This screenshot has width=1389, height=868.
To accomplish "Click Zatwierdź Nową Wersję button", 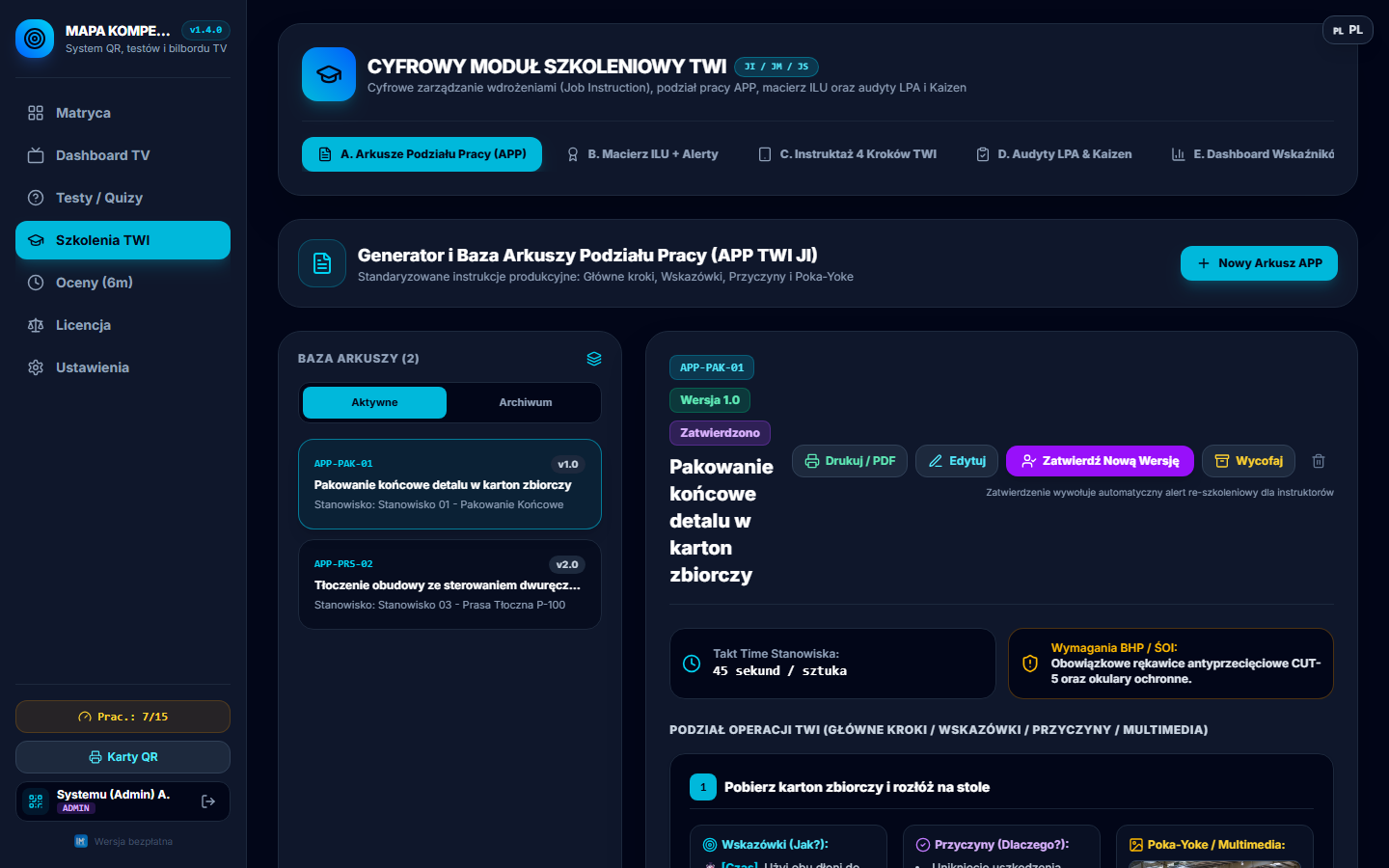I will (x=1100, y=461).
